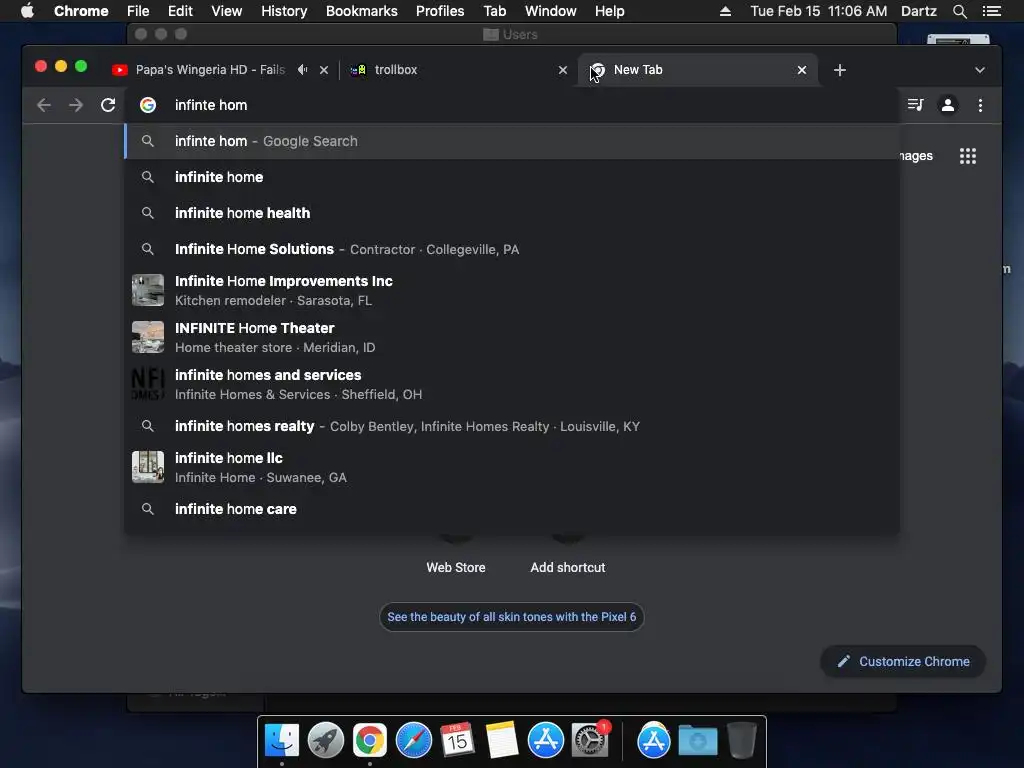Open Launchpad from the Dock
The height and width of the screenshot is (768, 1024).
pos(326,741)
